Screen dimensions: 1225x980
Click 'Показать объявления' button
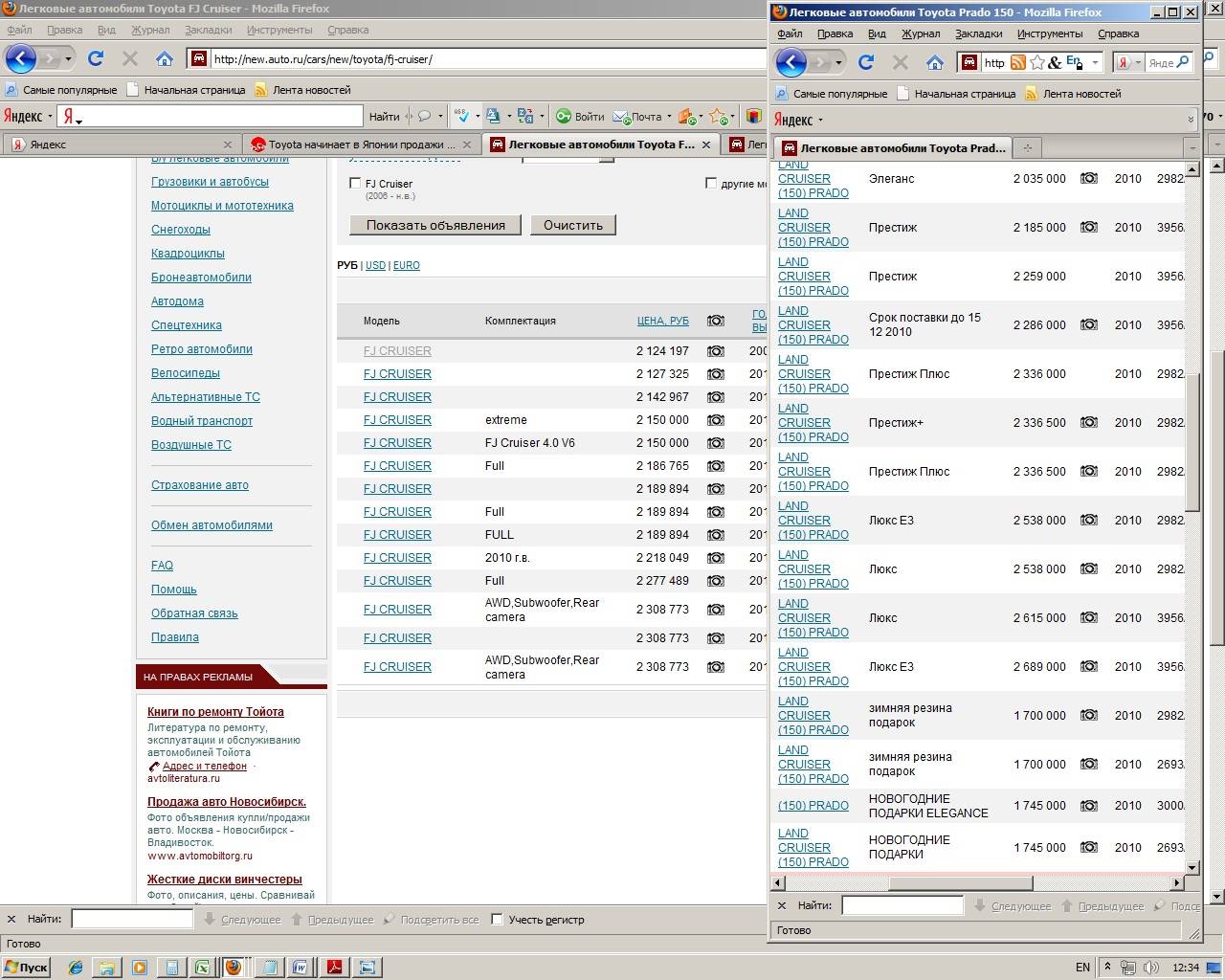435,226
